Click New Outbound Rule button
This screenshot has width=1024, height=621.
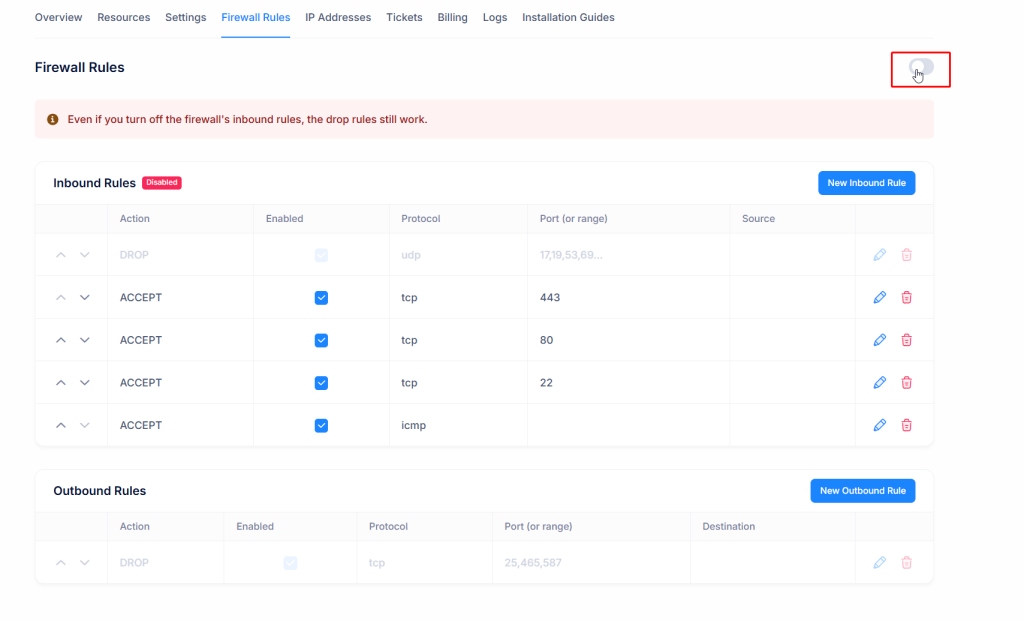point(862,491)
